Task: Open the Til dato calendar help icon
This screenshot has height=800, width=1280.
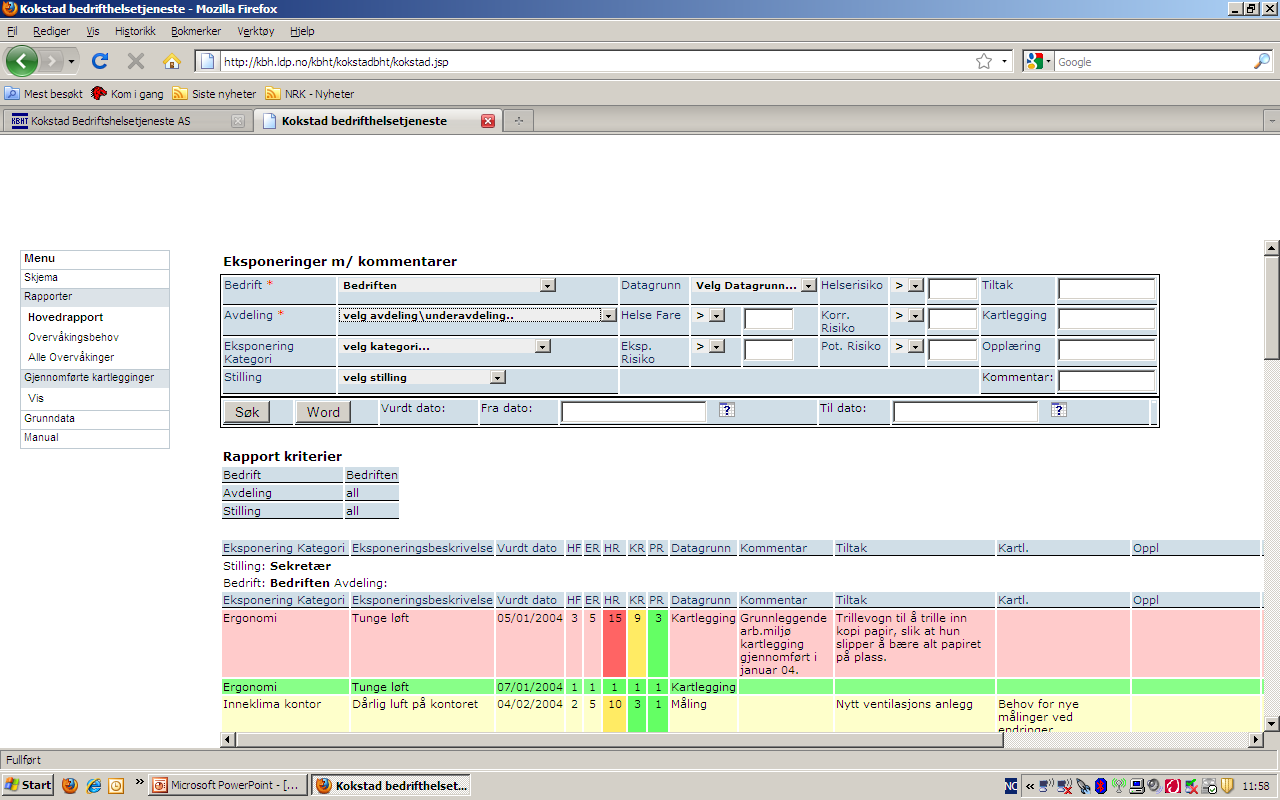Action: click(x=1059, y=410)
